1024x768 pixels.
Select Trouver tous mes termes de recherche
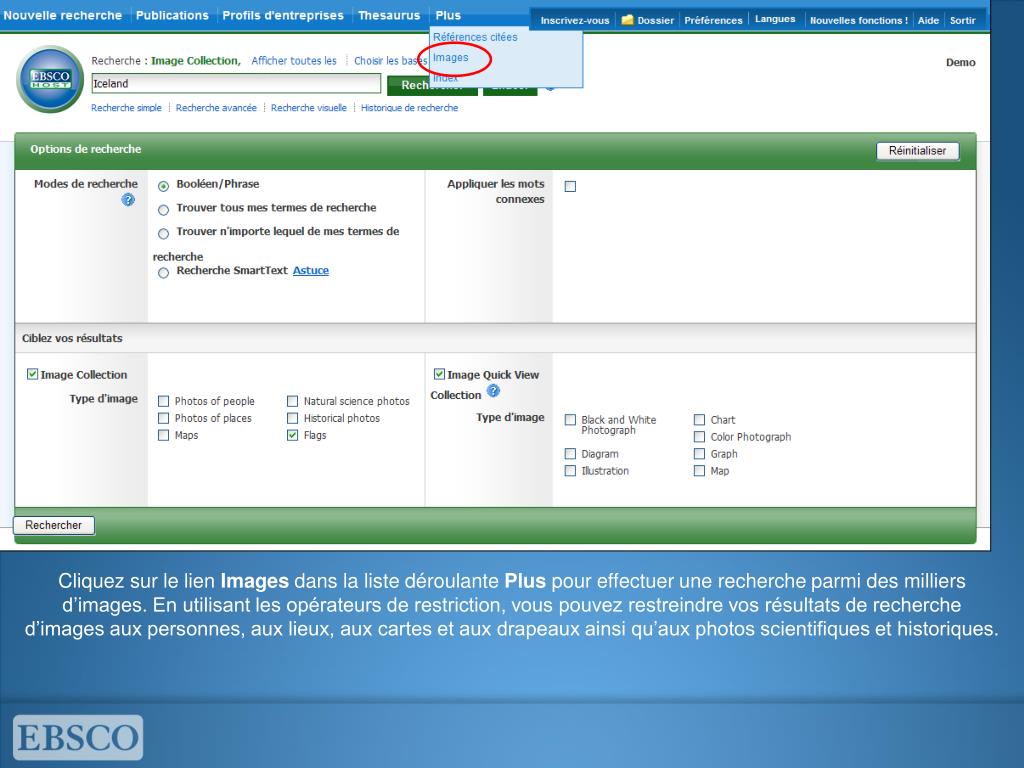coord(163,210)
